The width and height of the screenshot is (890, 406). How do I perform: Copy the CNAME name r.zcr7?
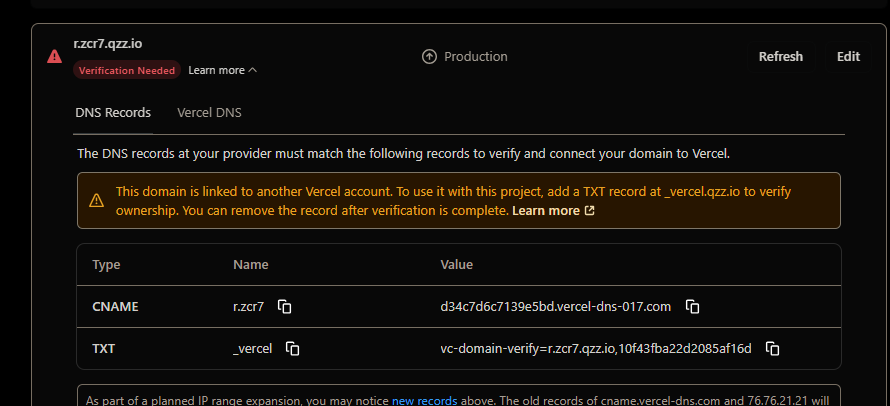tap(284, 306)
